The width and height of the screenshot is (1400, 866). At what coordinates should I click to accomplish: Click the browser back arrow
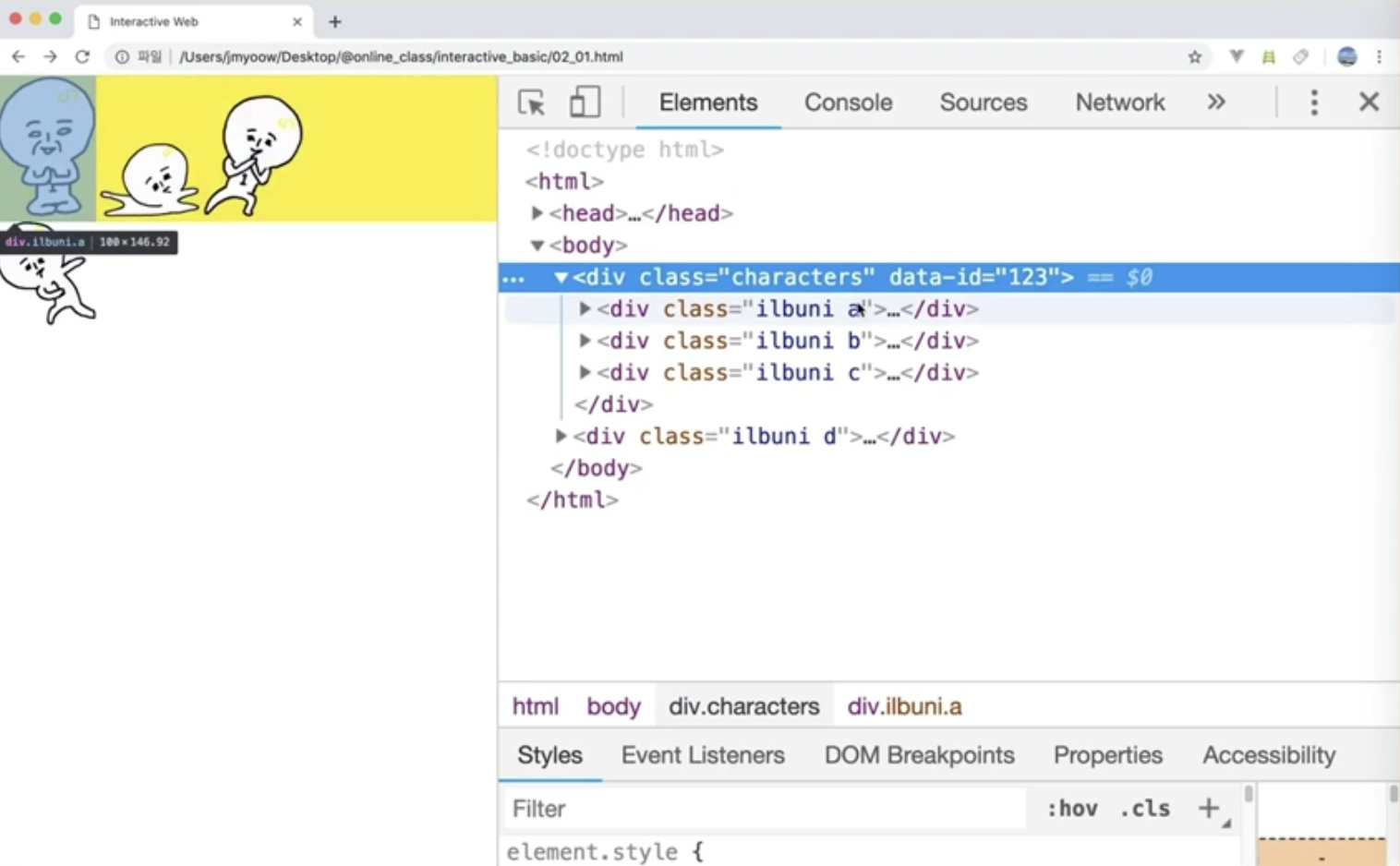[18, 56]
